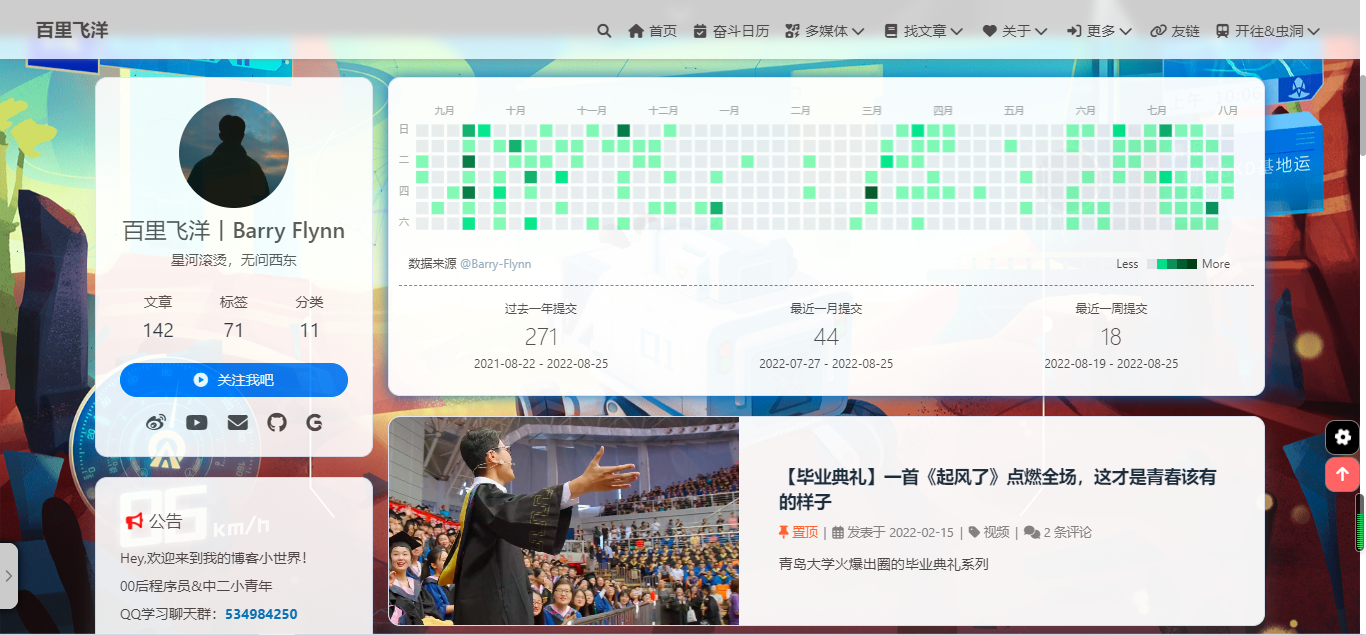This screenshot has width=1366, height=635.
Task: Click the date range 2022-08-19 - 2022-08-25
Action: coord(1111,364)
